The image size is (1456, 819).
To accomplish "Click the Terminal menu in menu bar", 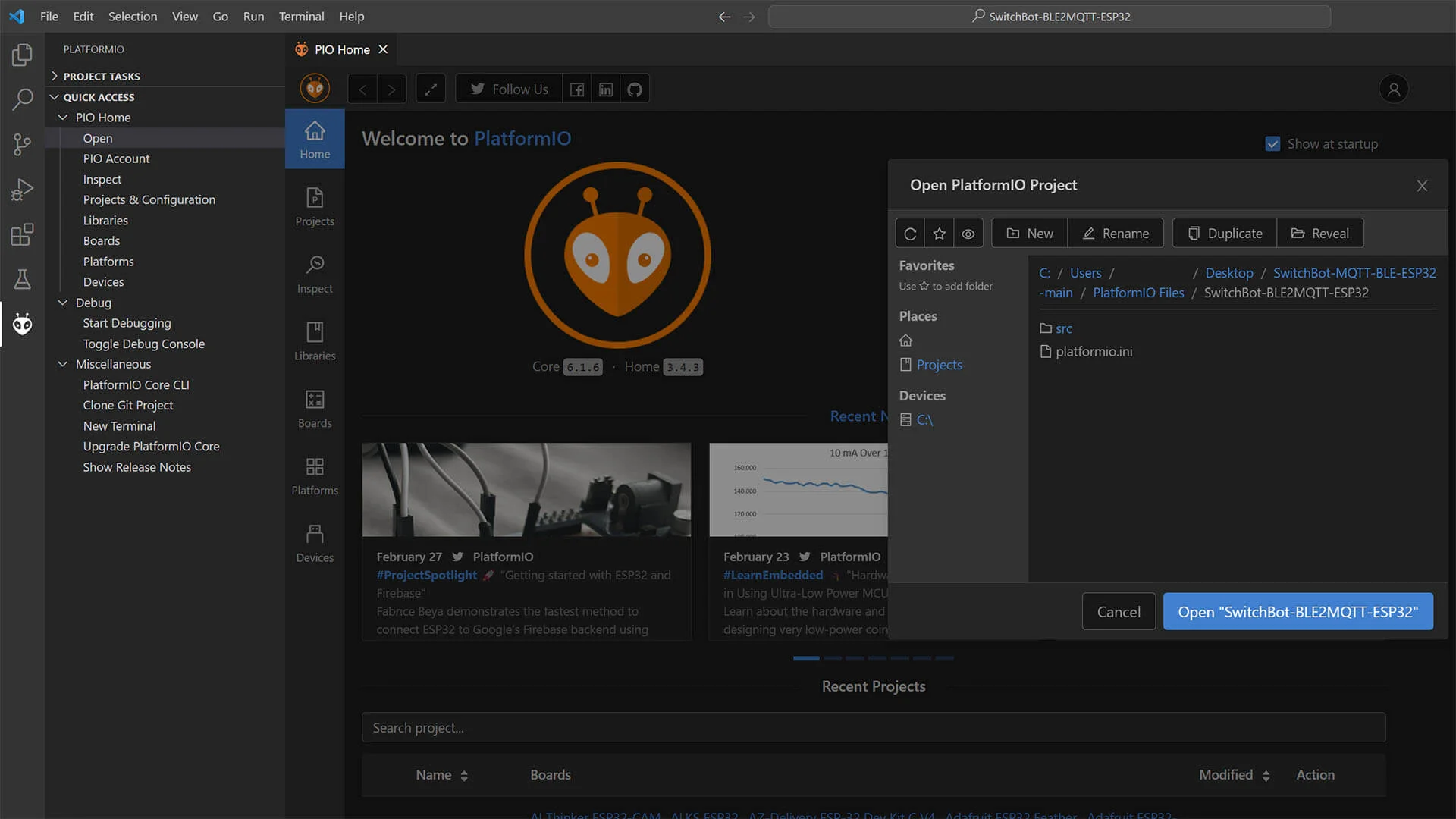I will (x=301, y=16).
